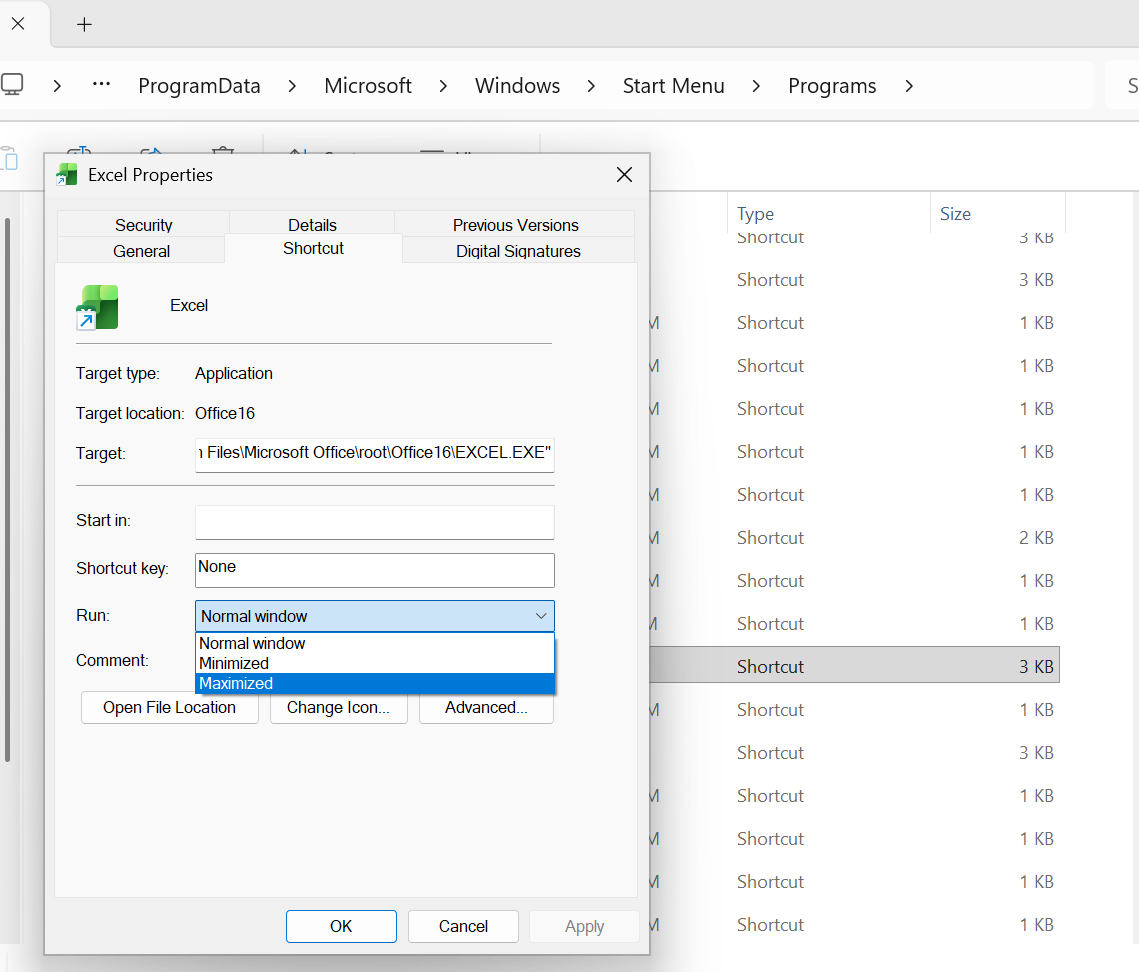Collapse the Run combo box arrow
This screenshot has width=1139, height=972.
click(540, 616)
